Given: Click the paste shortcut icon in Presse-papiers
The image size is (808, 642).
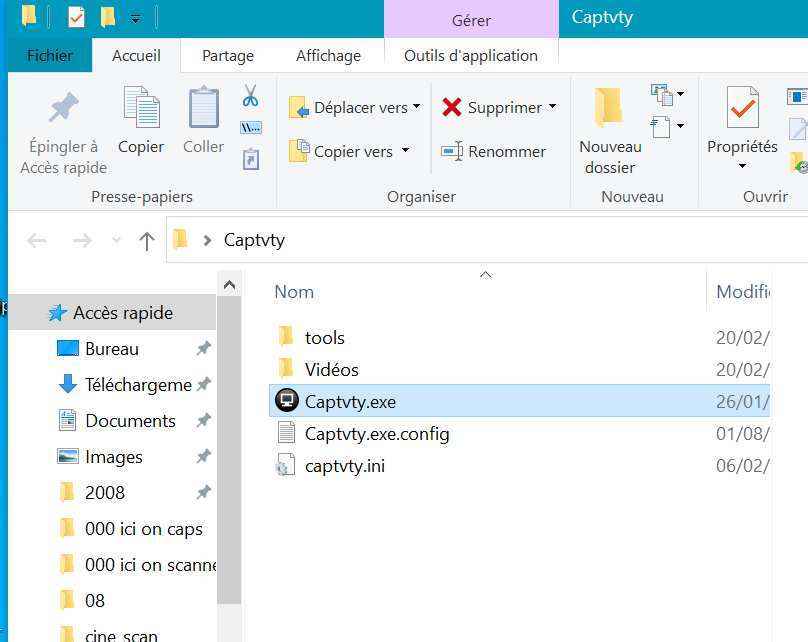Looking at the screenshot, I should tap(251, 159).
